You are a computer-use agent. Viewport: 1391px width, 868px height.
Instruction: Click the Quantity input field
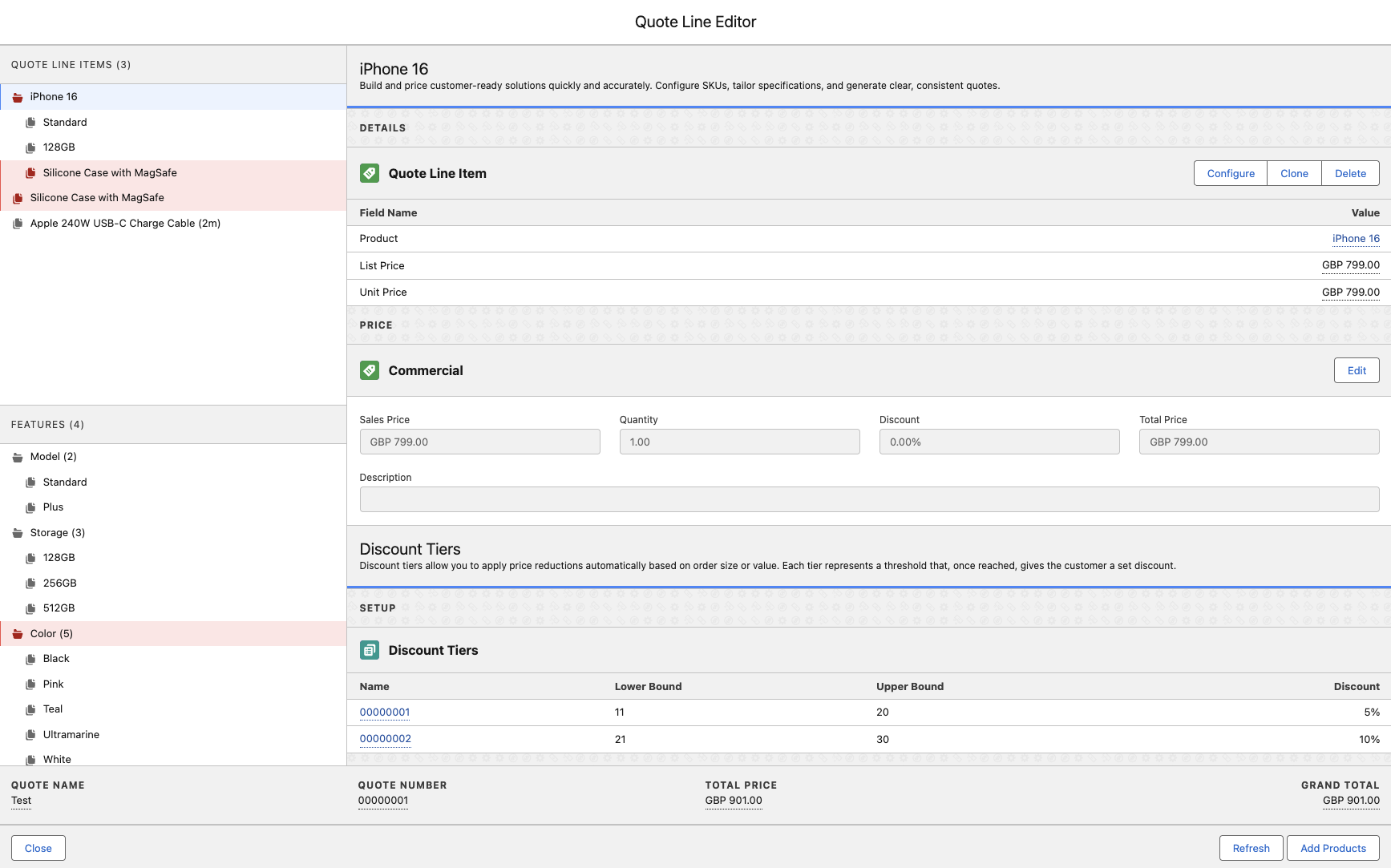pyautogui.click(x=739, y=442)
